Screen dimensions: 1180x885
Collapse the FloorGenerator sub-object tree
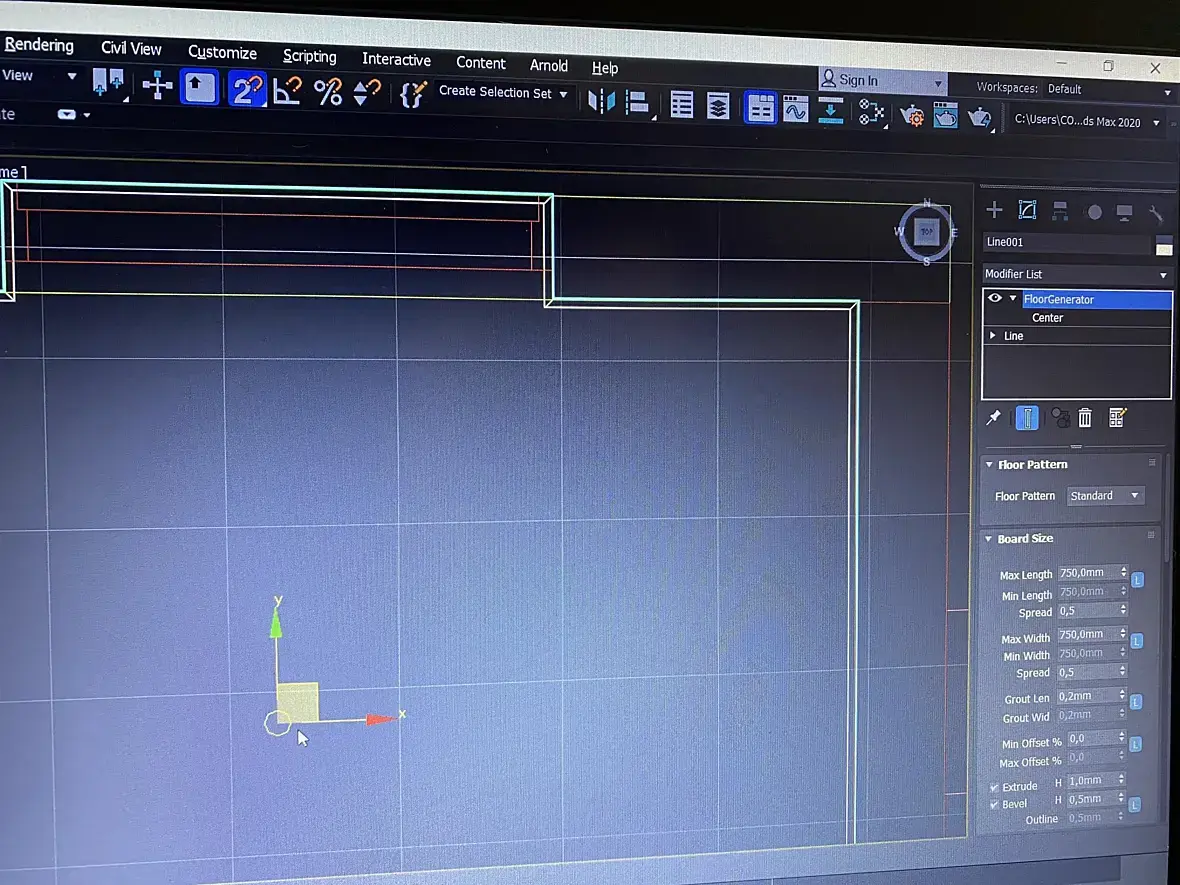pos(1013,298)
